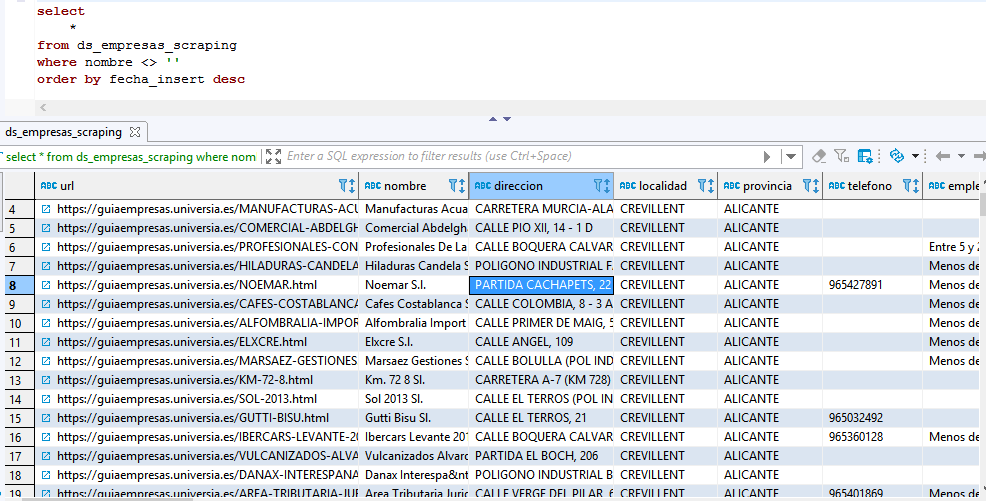The height and width of the screenshot is (501, 986).
Task: Open filter and sort for provincia column
Action: point(811,185)
